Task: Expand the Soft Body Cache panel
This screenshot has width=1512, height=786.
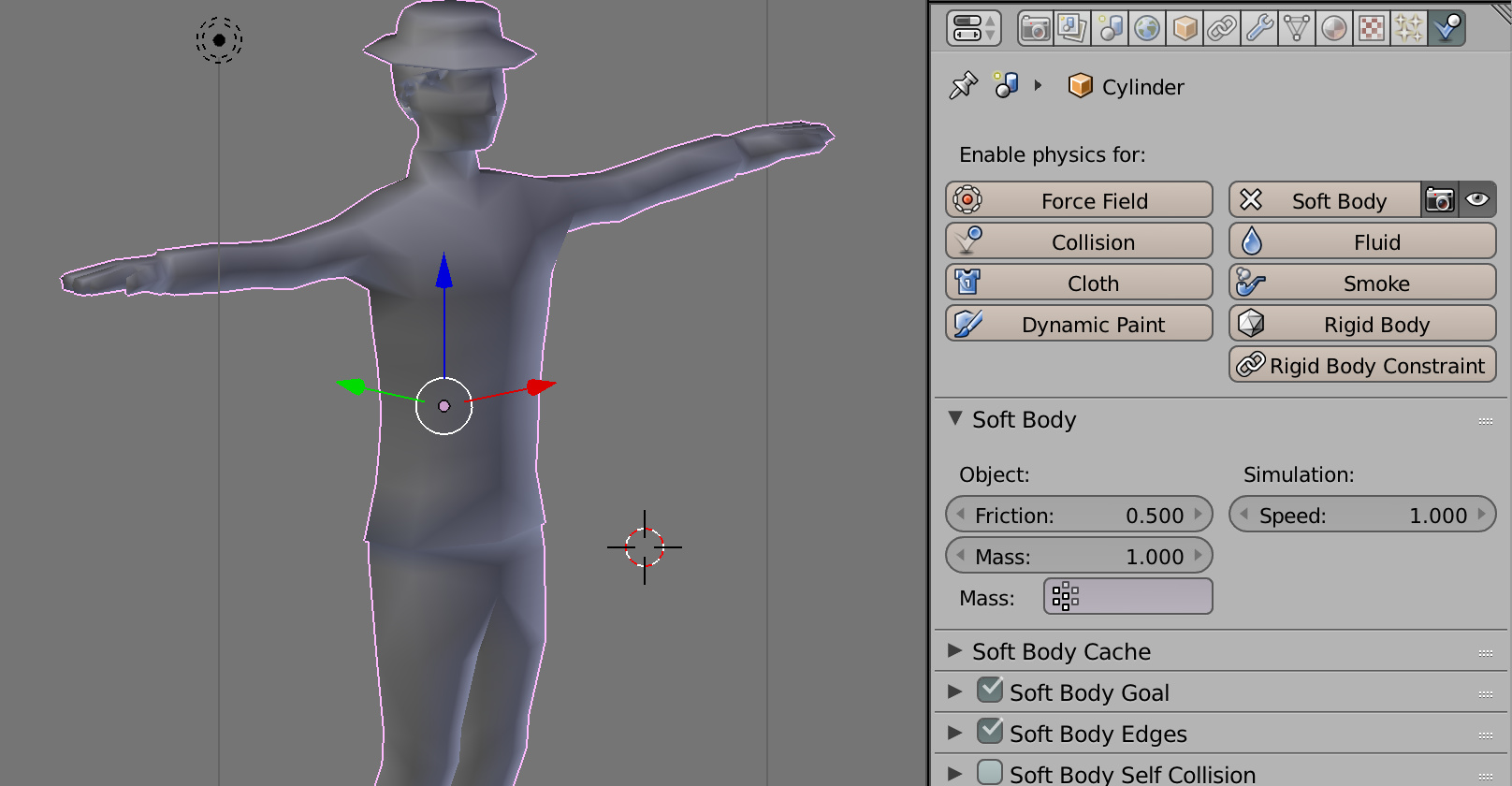Action: click(x=955, y=650)
